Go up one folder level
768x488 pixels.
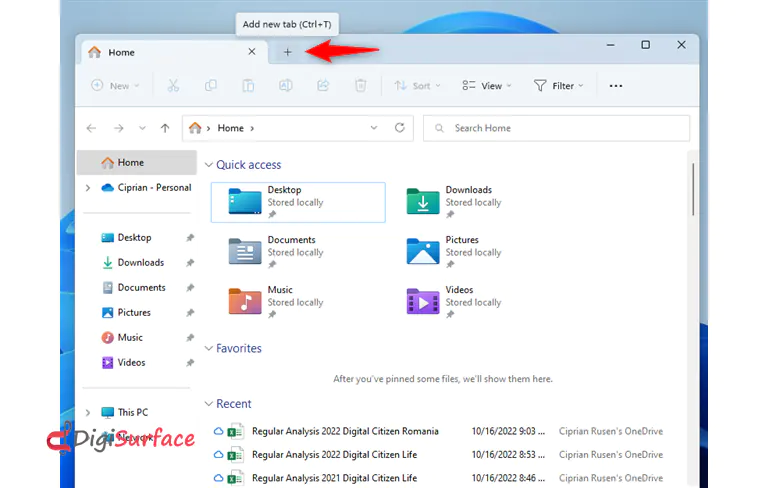tap(165, 128)
